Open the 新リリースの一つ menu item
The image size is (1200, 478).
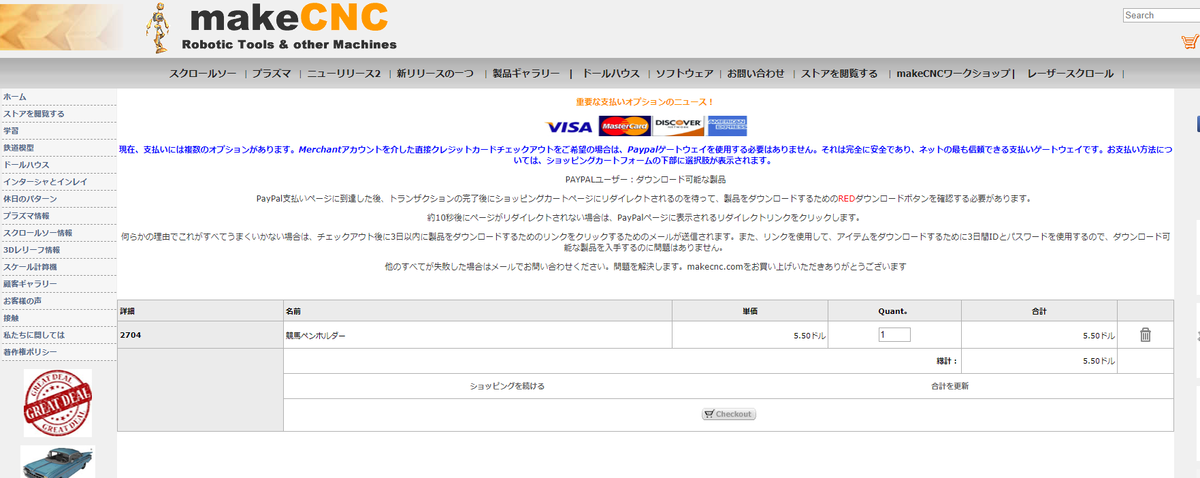click(435, 73)
